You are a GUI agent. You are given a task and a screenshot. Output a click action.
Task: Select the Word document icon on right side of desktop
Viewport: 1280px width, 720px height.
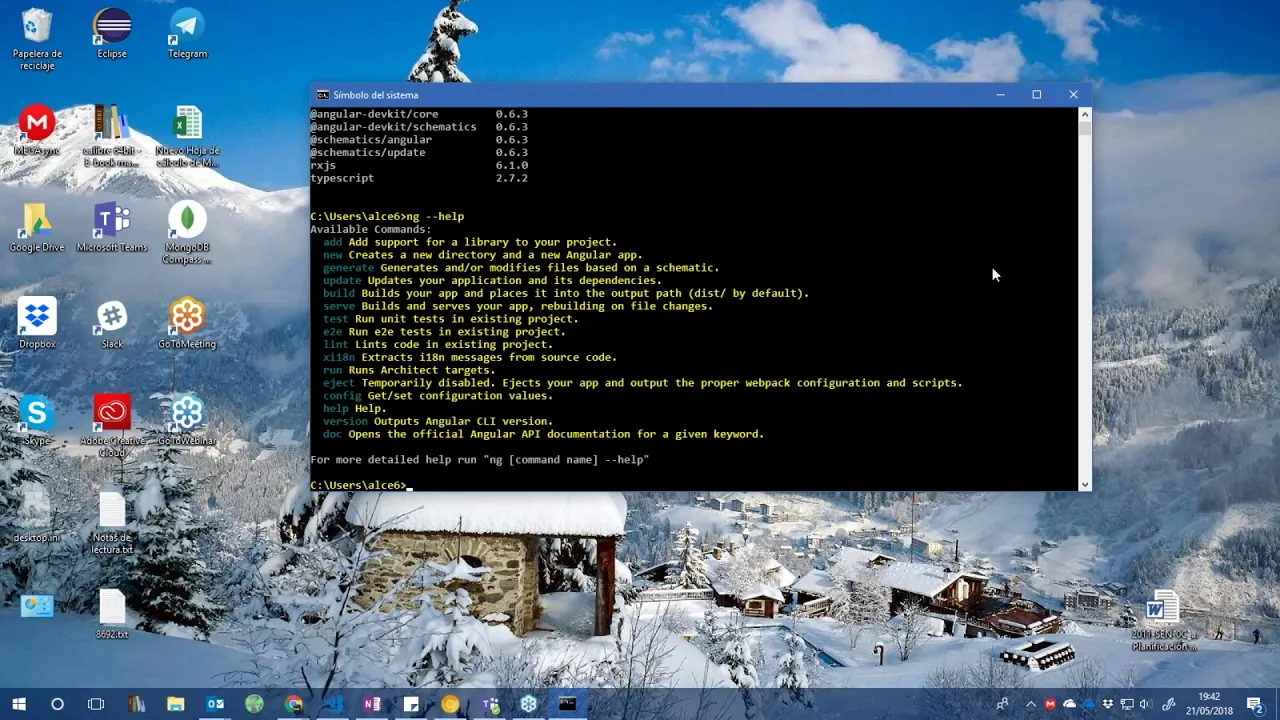click(x=1163, y=620)
